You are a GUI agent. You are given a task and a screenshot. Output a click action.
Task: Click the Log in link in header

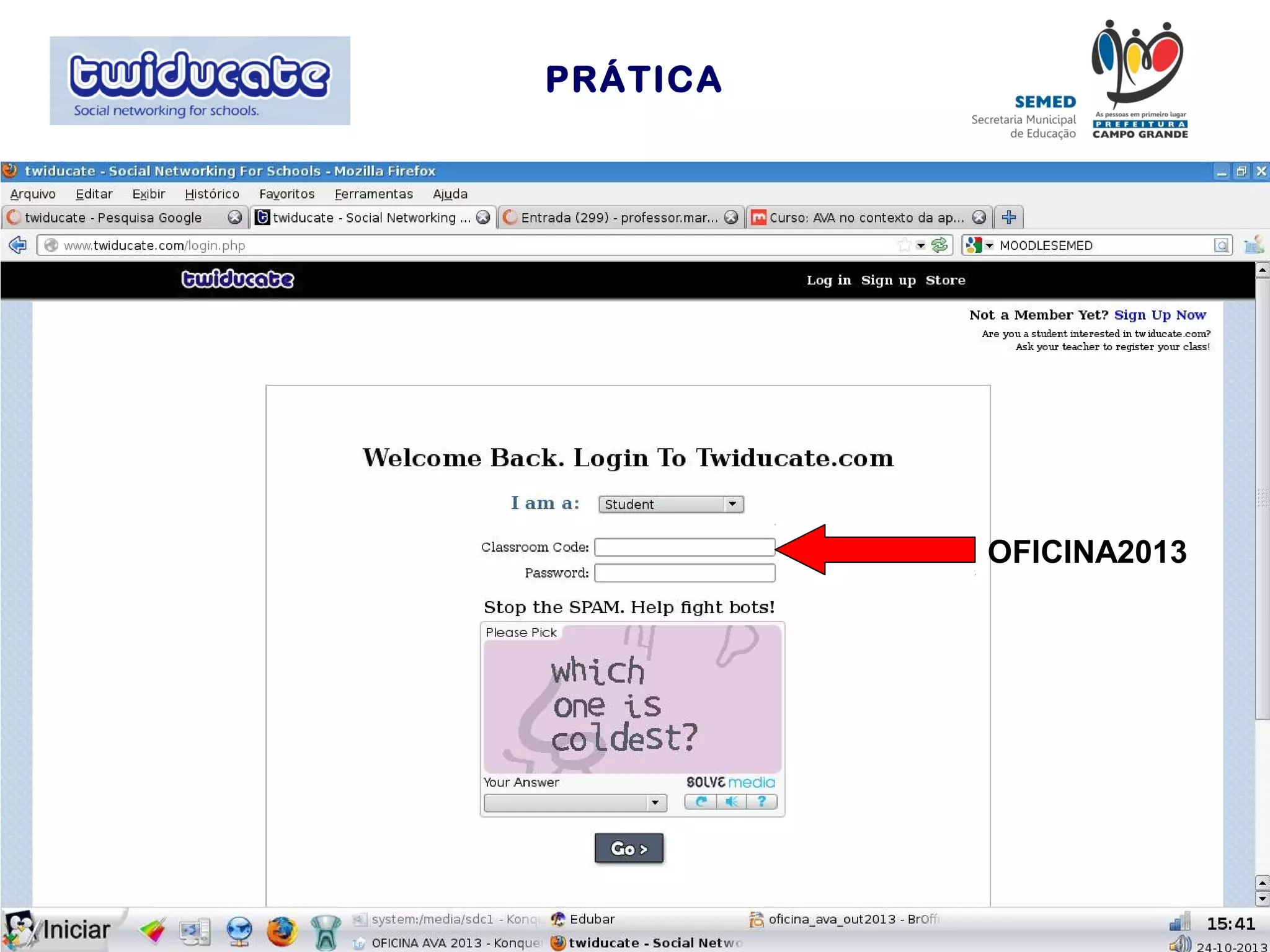pos(828,280)
